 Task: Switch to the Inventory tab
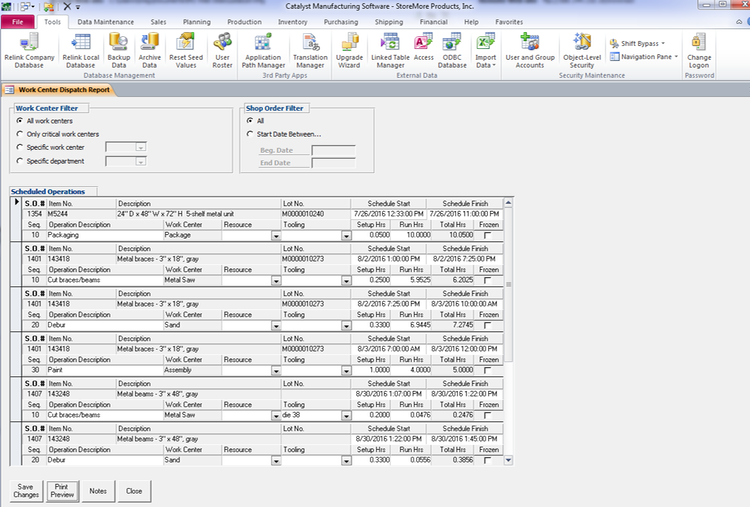[x=292, y=22]
